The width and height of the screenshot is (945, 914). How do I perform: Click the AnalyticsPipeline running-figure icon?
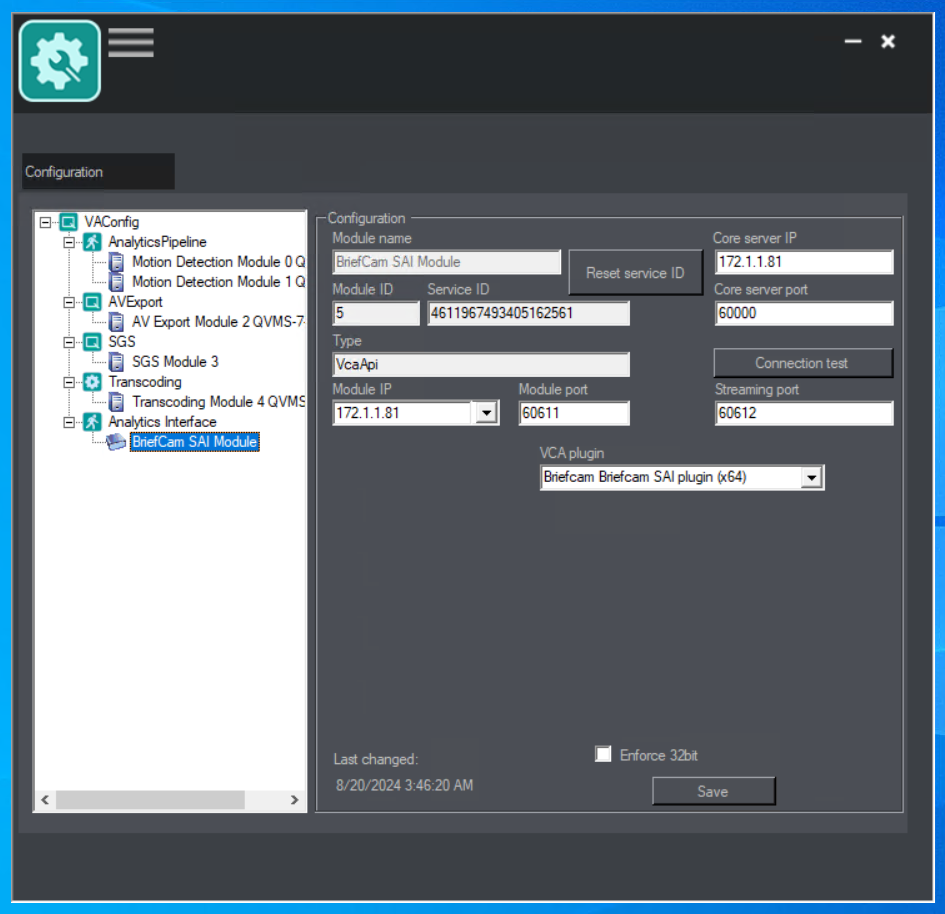pos(92,242)
